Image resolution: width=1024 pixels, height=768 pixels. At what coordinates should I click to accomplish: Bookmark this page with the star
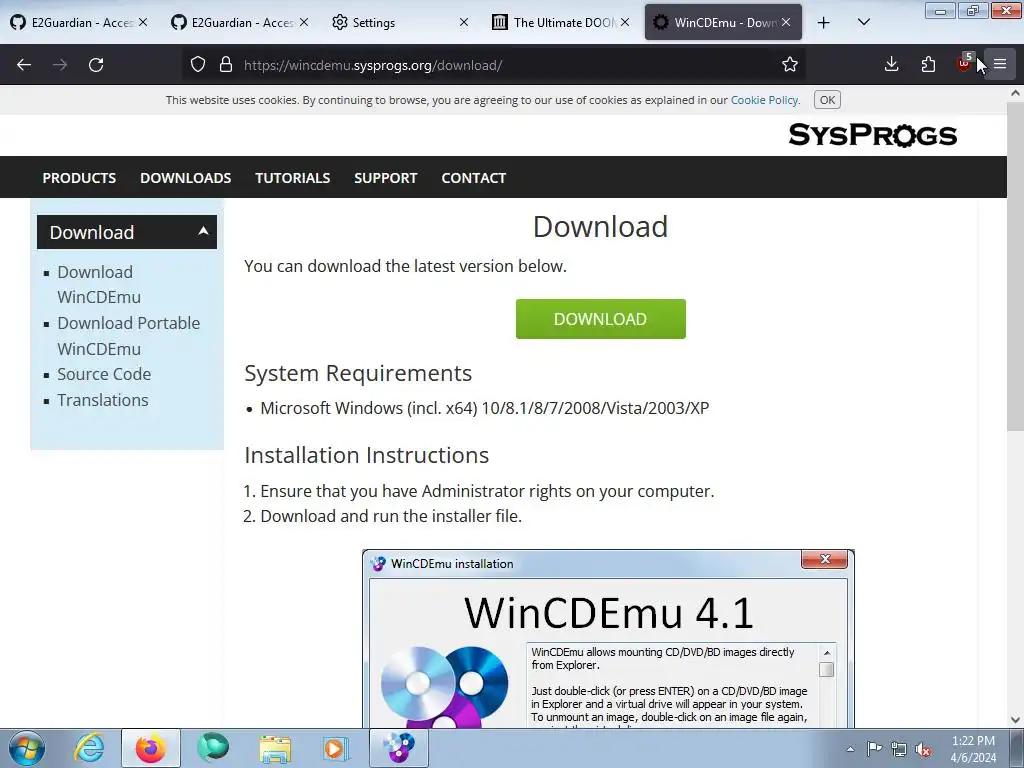click(x=790, y=64)
